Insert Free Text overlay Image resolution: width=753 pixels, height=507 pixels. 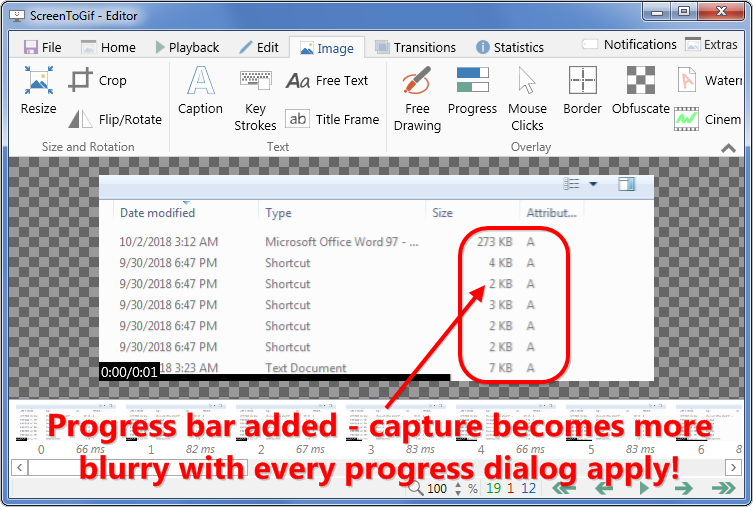[x=327, y=80]
